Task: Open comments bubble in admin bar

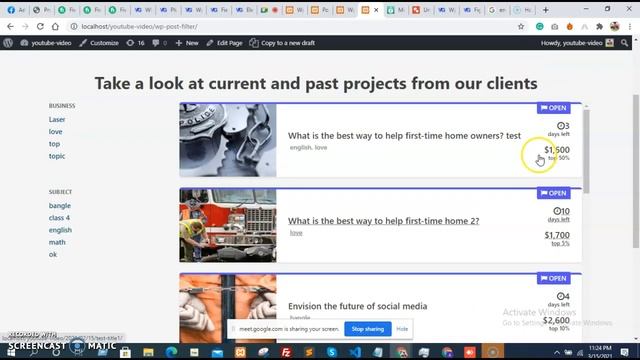Action: point(160,43)
